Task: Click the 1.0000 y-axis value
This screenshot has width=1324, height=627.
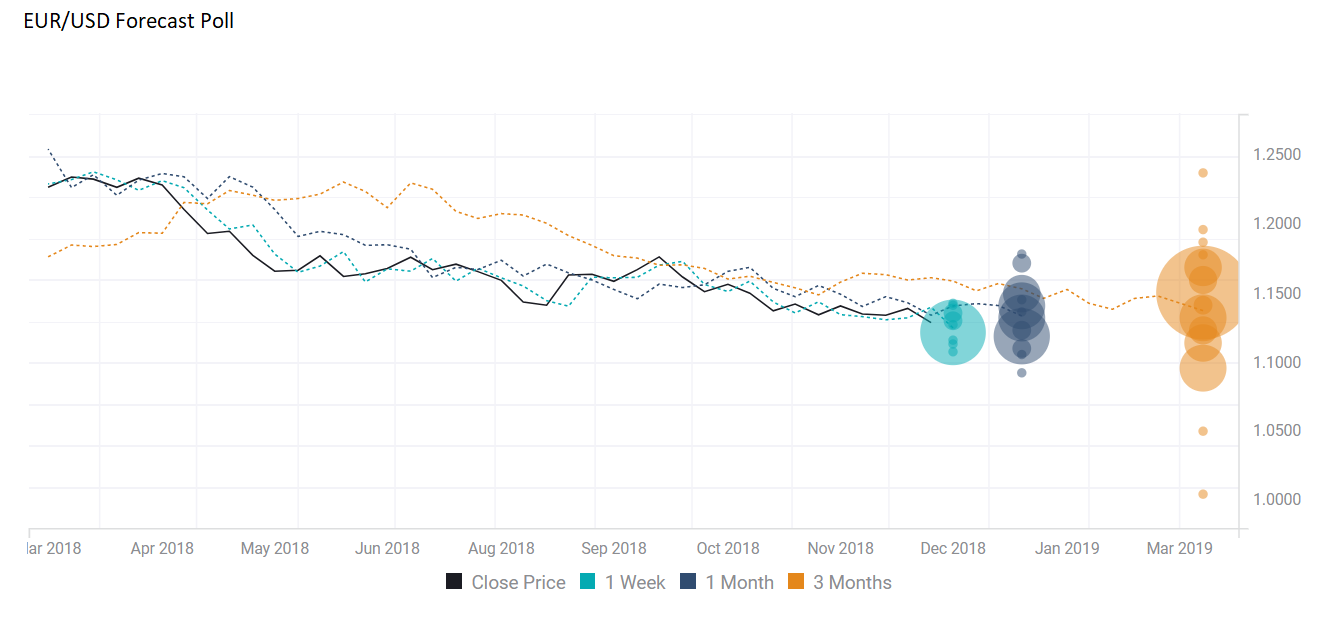Action: tap(1276, 499)
